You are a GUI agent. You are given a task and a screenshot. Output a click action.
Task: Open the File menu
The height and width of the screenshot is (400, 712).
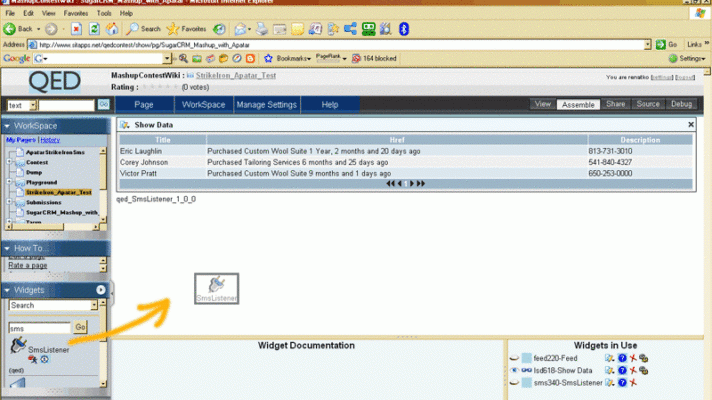tap(10, 13)
